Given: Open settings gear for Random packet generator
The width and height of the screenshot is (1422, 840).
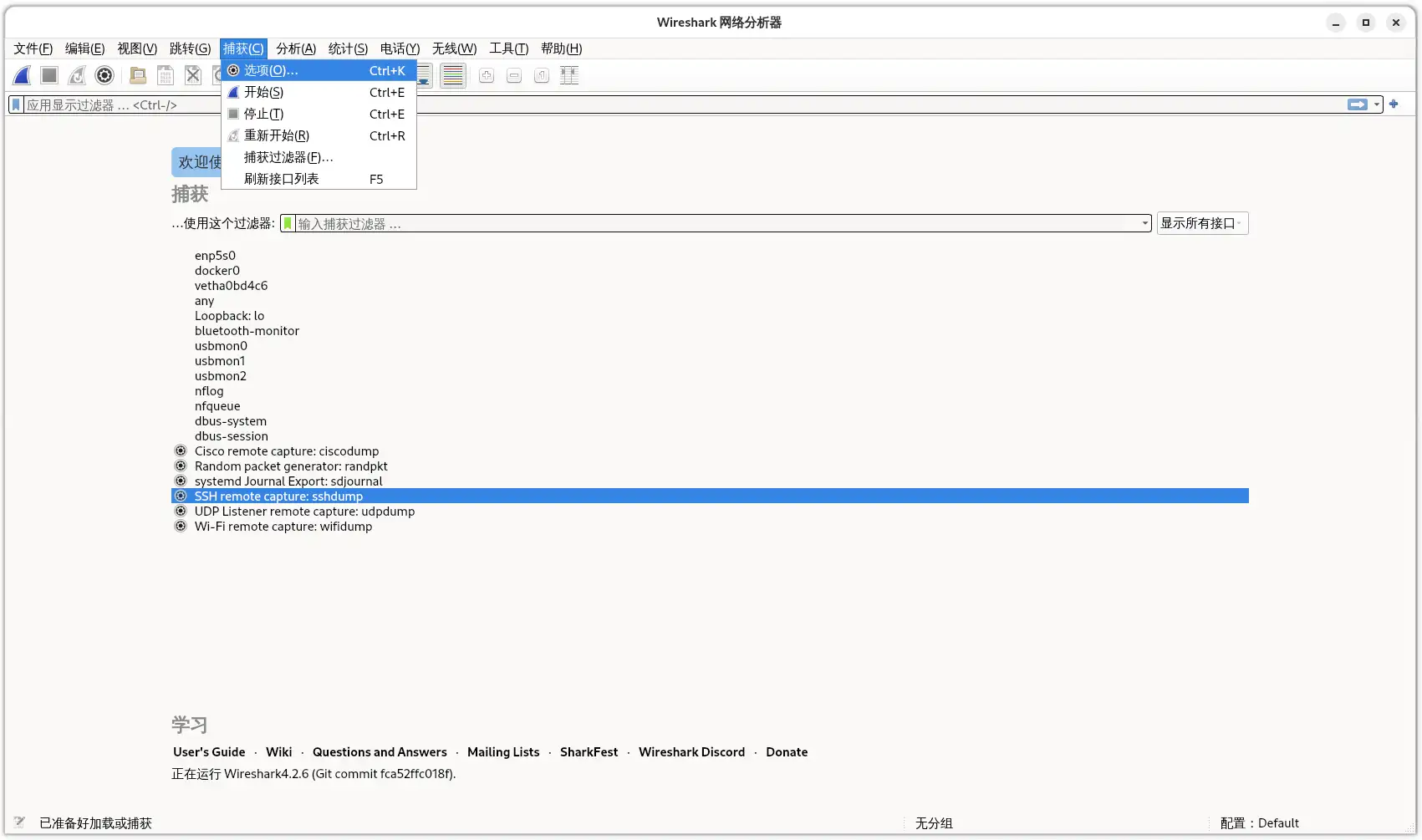Looking at the screenshot, I should click(181, 466).
